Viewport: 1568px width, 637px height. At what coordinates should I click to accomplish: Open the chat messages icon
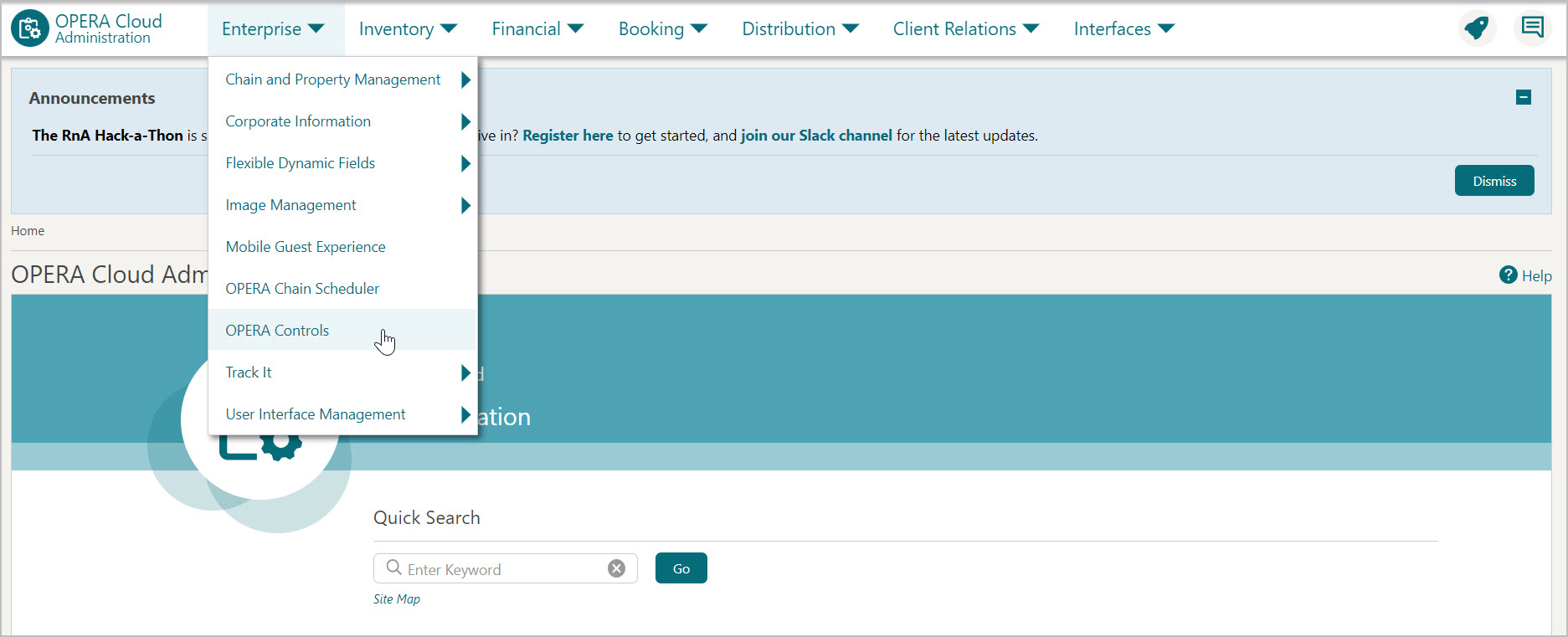click(1532, 28)
